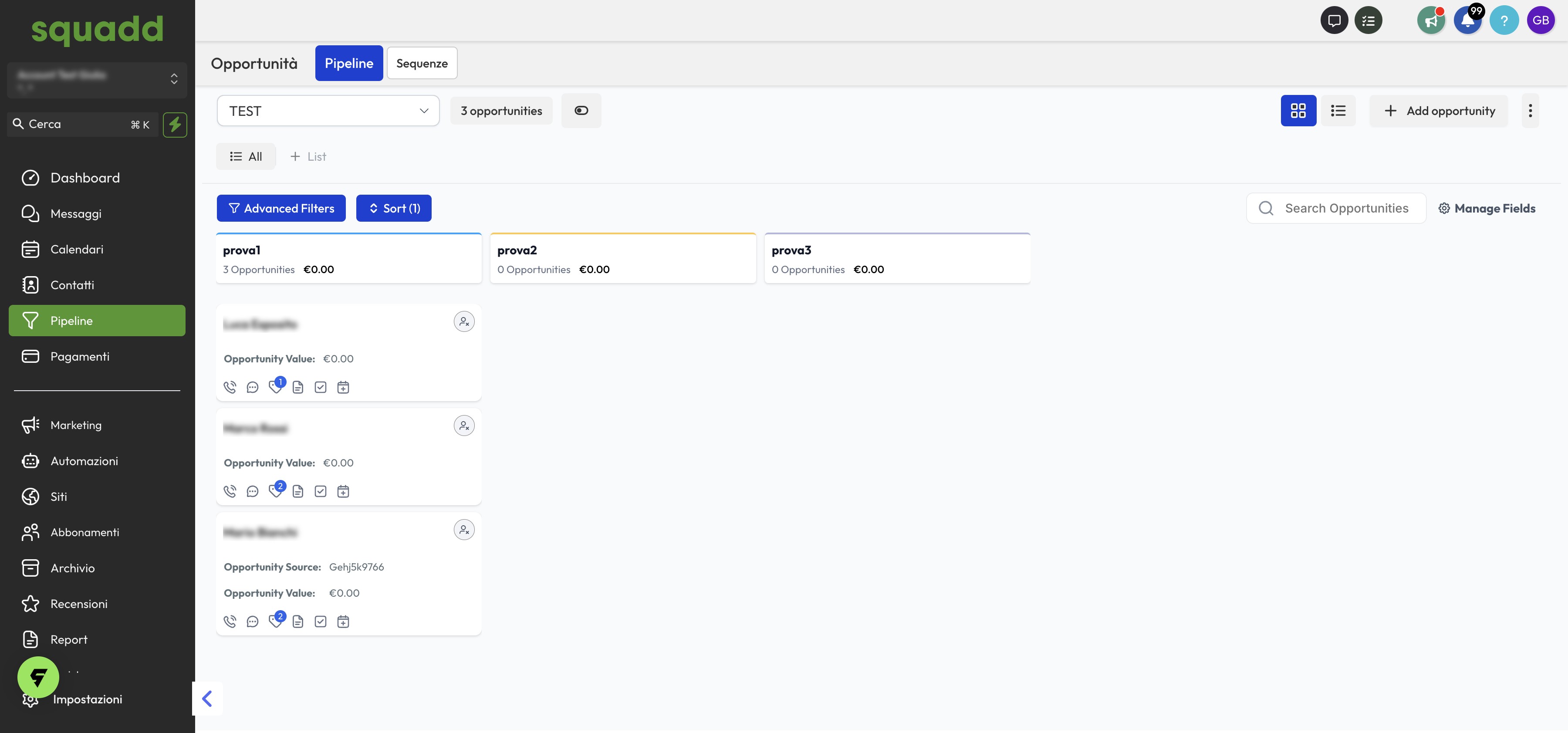Switch to list view layout

coord(1338,111)
